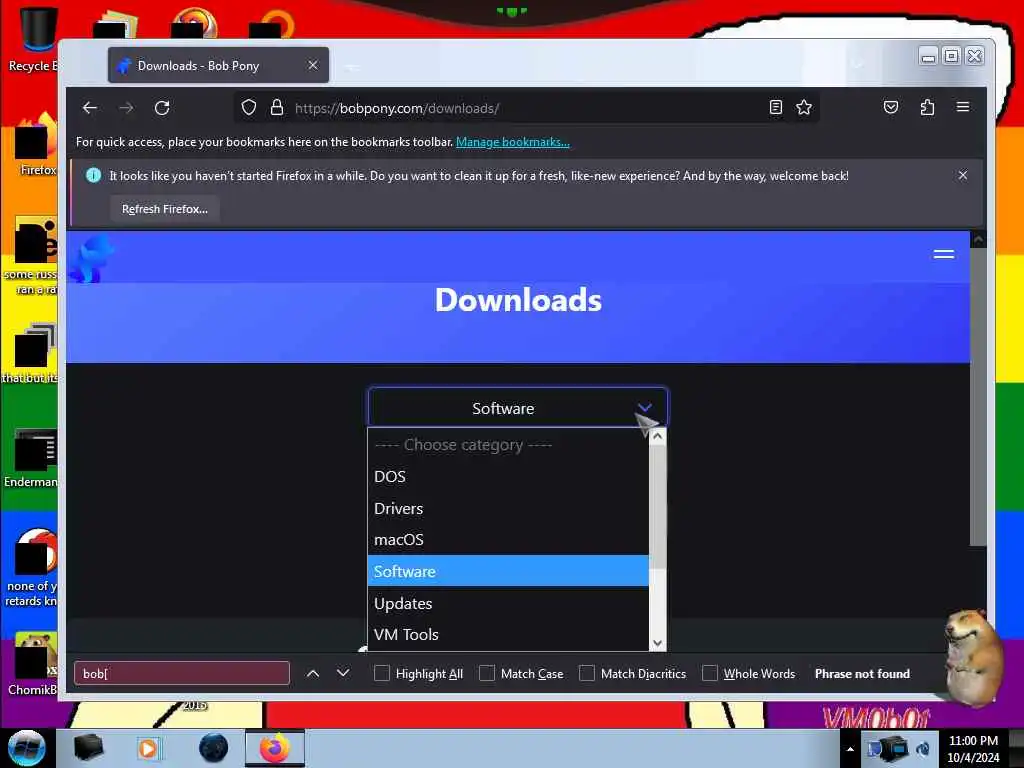Collapse the Software category dropdown

click(518, 408)
